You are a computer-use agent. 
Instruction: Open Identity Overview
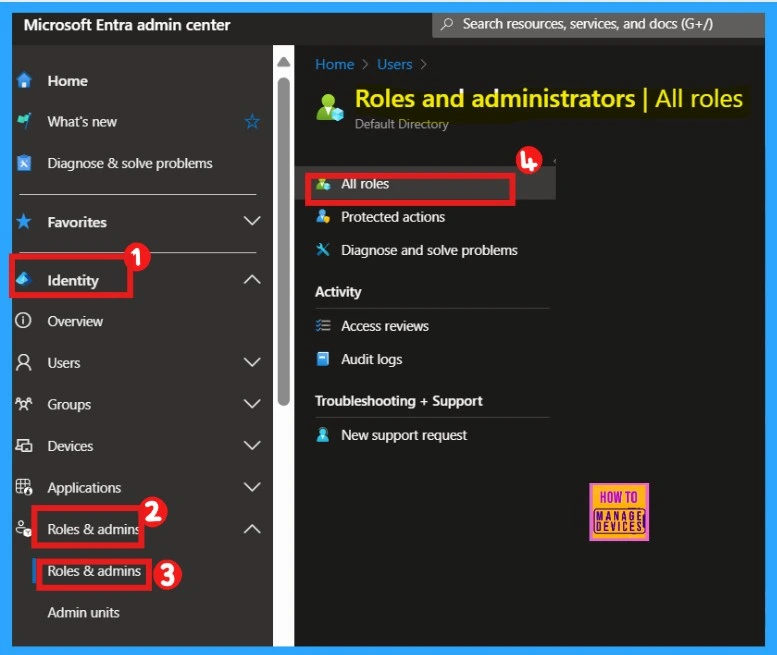pyautogui.click(x=75, y=321)
